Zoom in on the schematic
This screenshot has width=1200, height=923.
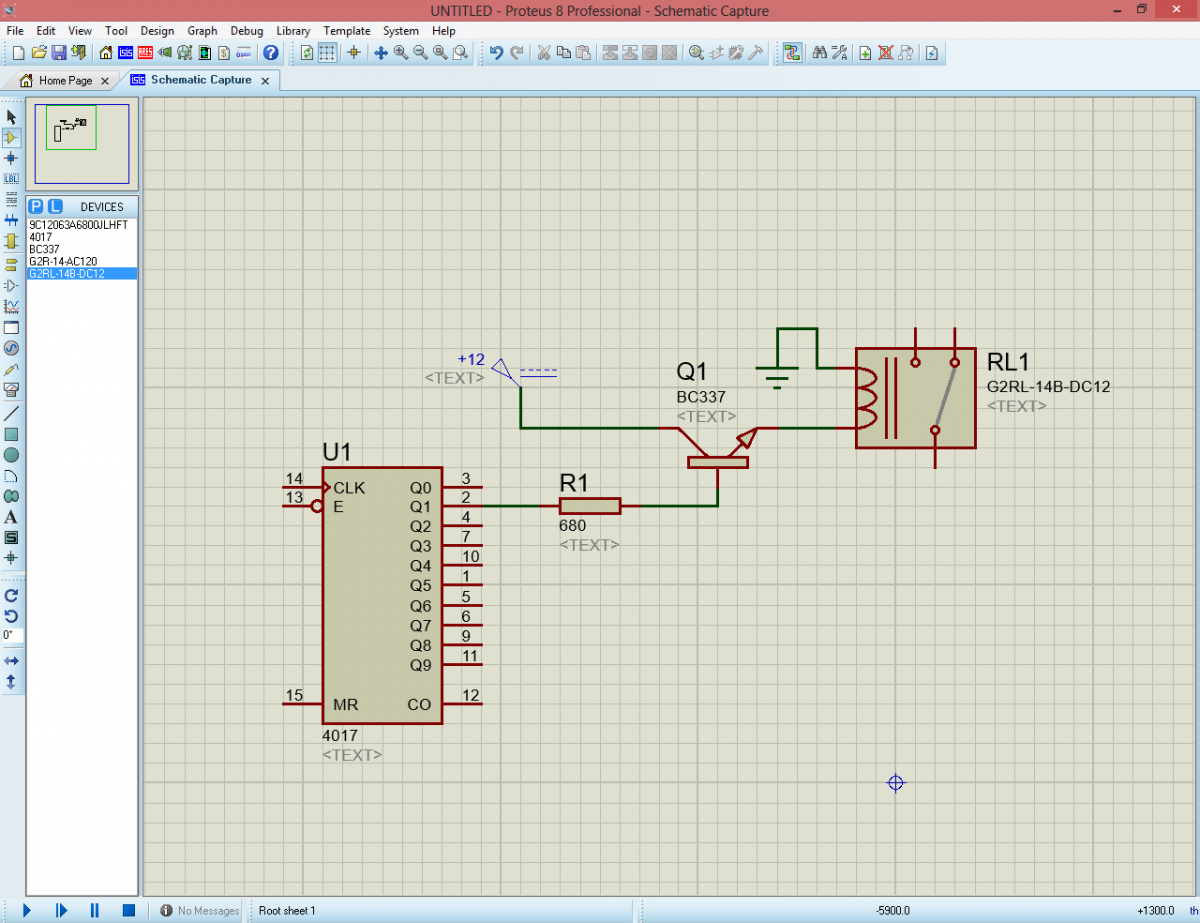(401, 53)
